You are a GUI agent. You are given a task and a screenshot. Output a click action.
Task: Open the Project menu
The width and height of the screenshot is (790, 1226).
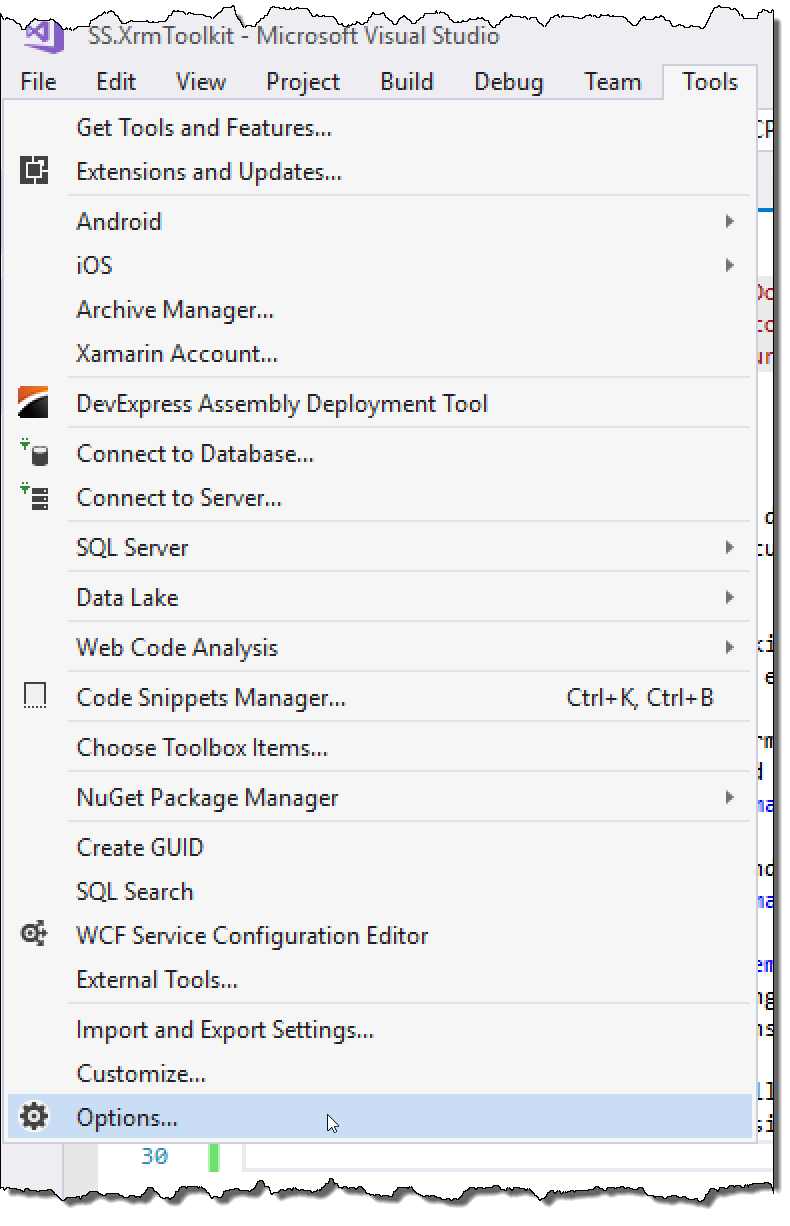pos(303,82)
